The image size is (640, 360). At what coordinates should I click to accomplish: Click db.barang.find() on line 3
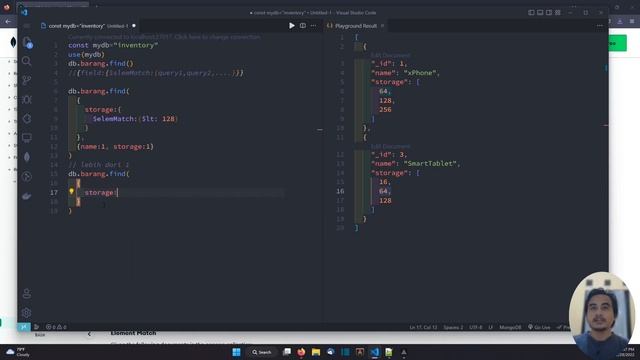[x=101, y=64]
